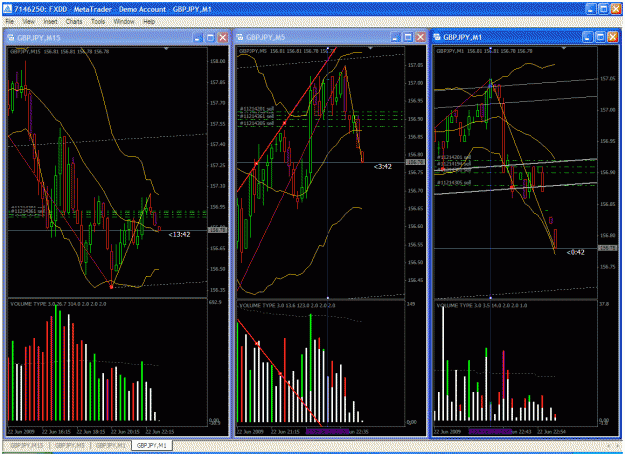Click the candle timer '<0:42' on M1 chart
Screen dimensions: 625x454
pos(576,252)
